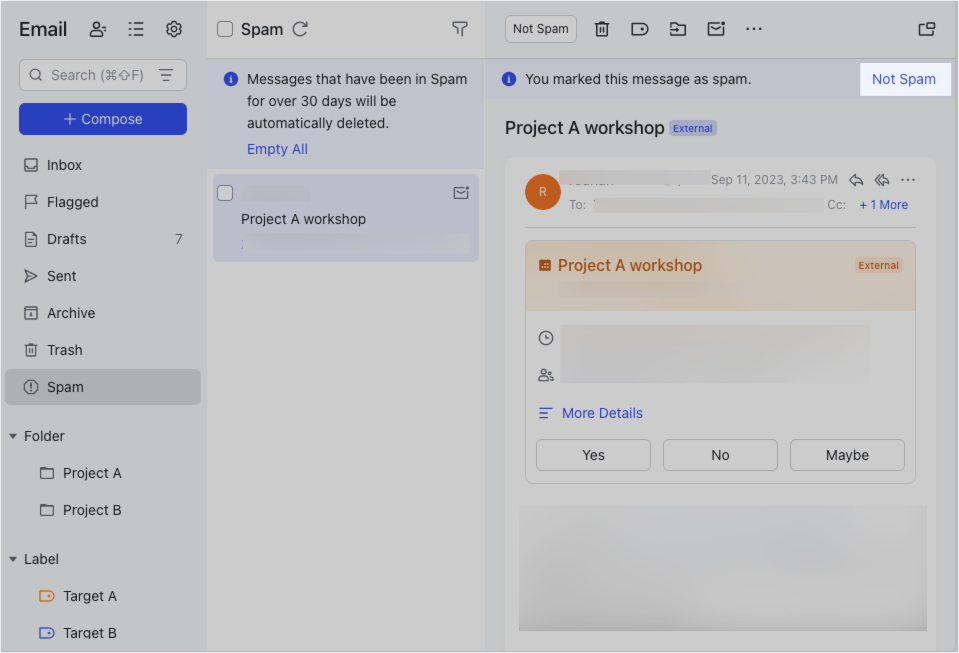Collapse the Label section in the sidebar
This screenshot has width=959, height=653.
tap(12, 558)
